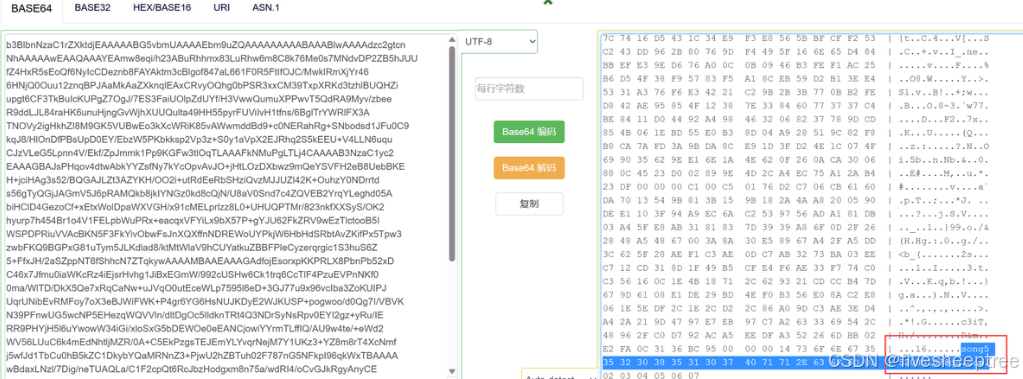Click the 复制 copy button

(x=529, y=204)
